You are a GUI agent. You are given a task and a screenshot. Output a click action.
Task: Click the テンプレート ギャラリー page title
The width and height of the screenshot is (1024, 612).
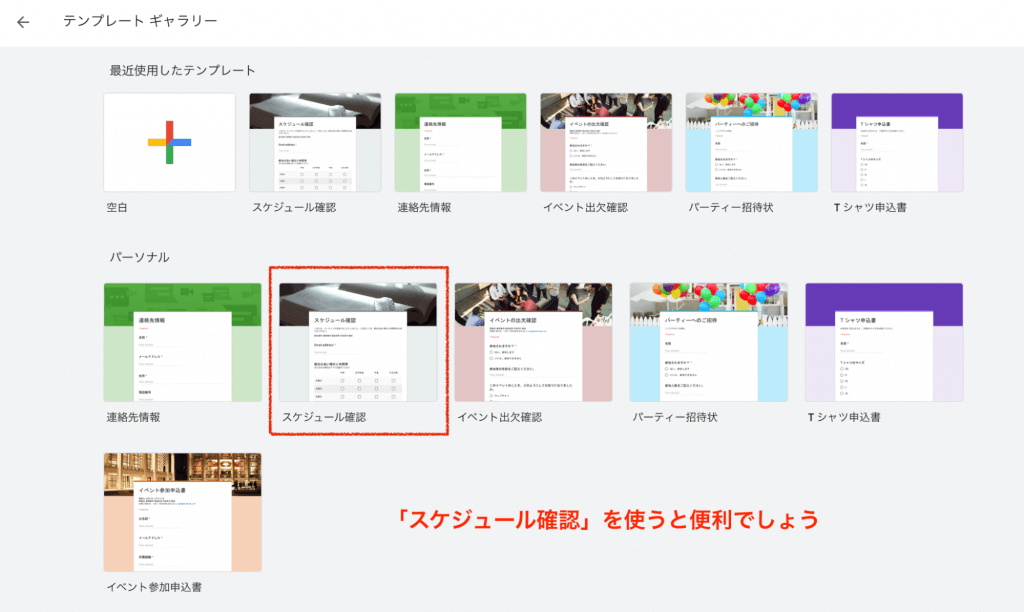(140, 21)
